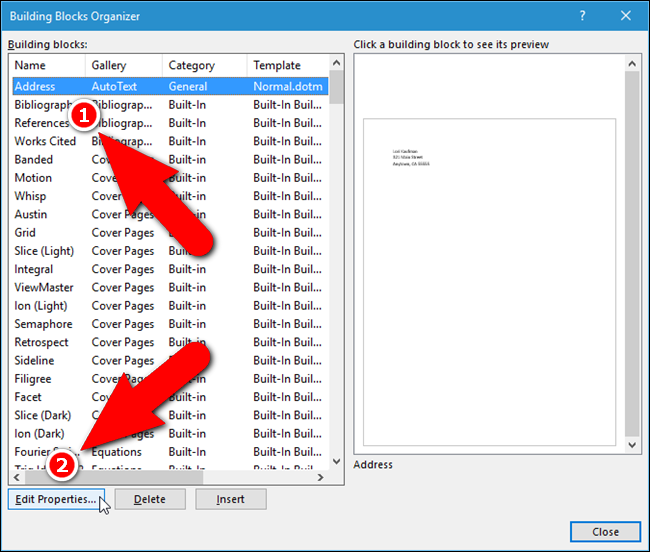Select the Address AutoText entry
This screenshot has height=552, width=650.
pyautogui.click(x=170, y=86)
